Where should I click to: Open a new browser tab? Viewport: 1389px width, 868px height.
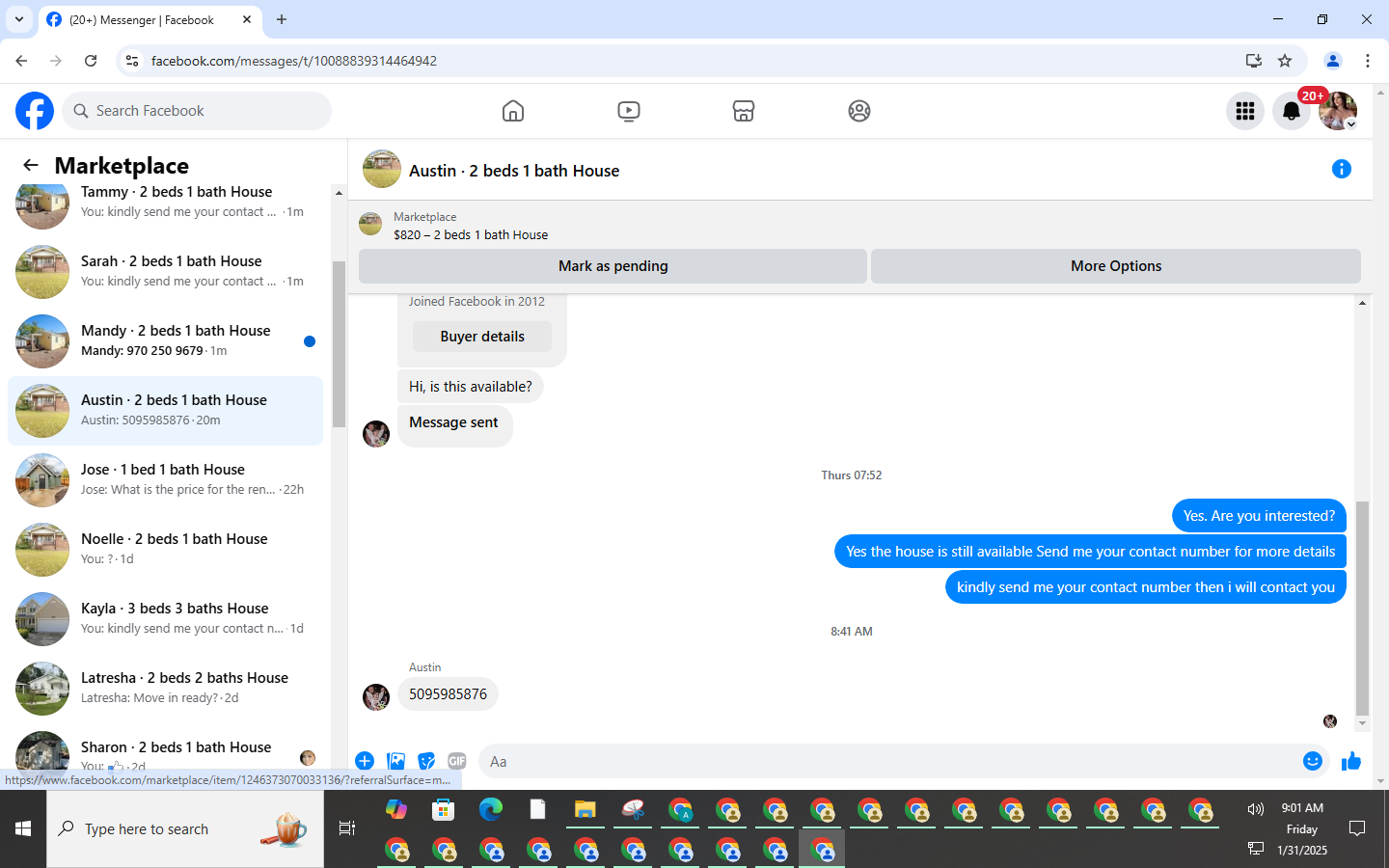pos(282,19)
